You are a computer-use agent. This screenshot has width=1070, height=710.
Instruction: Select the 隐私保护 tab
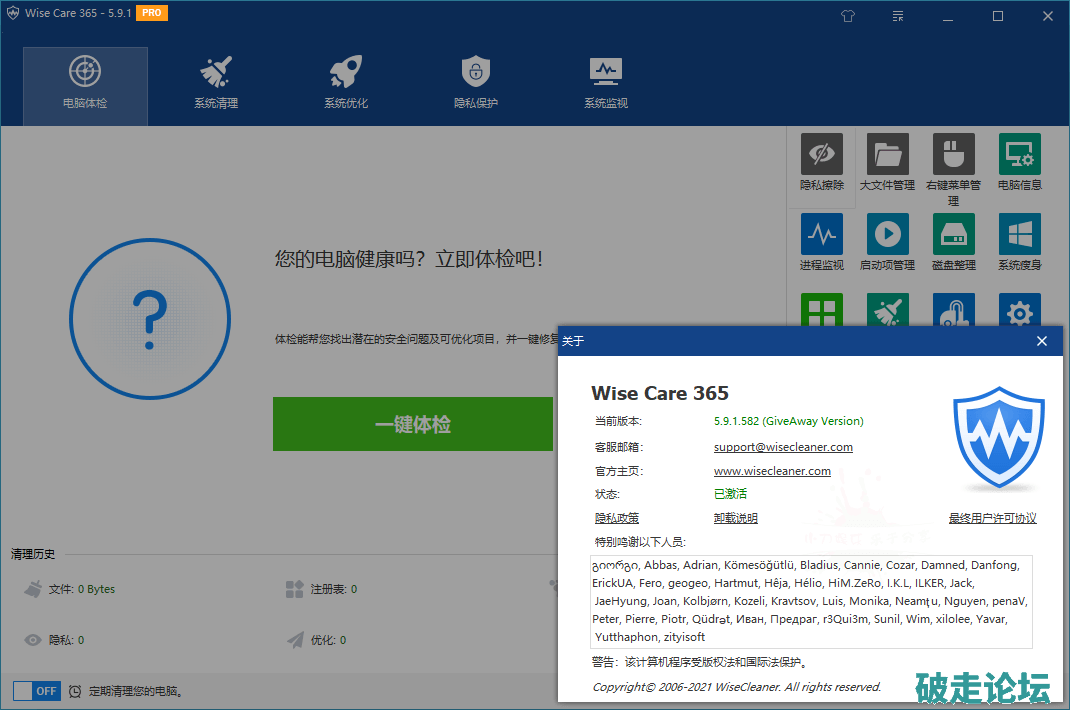pyautogui.click(x=476, y=84)
